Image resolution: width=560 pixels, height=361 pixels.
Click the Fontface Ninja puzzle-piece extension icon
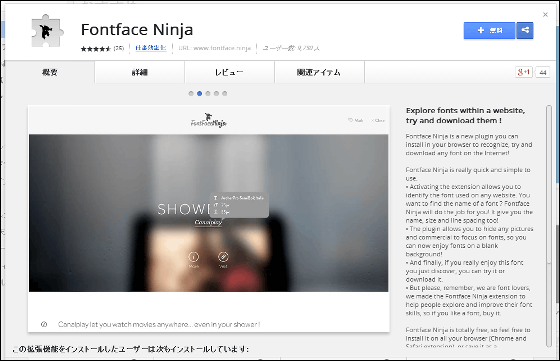click(x=47, y=31)
